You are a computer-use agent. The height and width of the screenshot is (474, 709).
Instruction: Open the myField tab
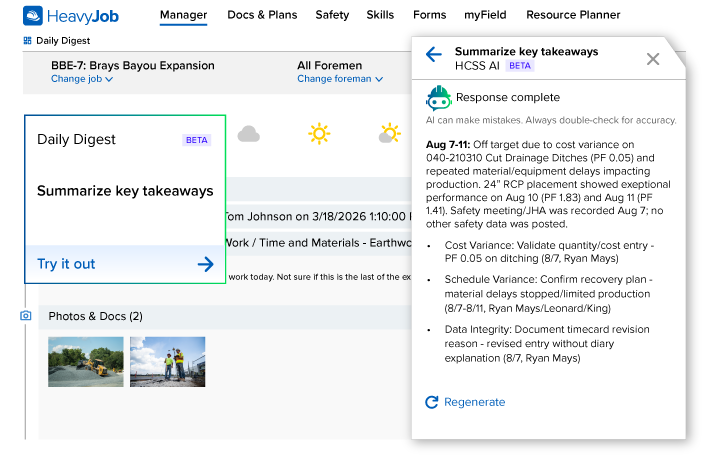[x=485, y=15]
